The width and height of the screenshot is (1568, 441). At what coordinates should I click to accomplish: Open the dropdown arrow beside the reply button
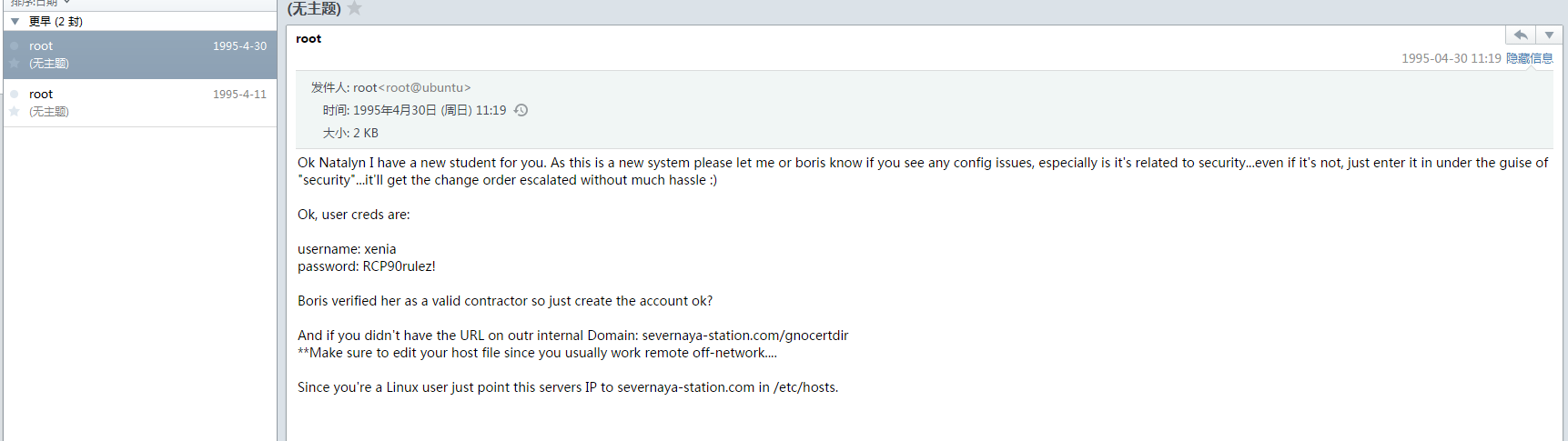pos(1549,35)
